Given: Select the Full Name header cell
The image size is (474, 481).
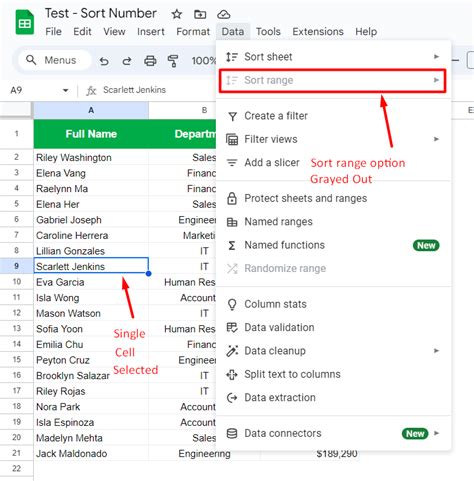Looking at the screenshot, I should [x=91, y=134].
